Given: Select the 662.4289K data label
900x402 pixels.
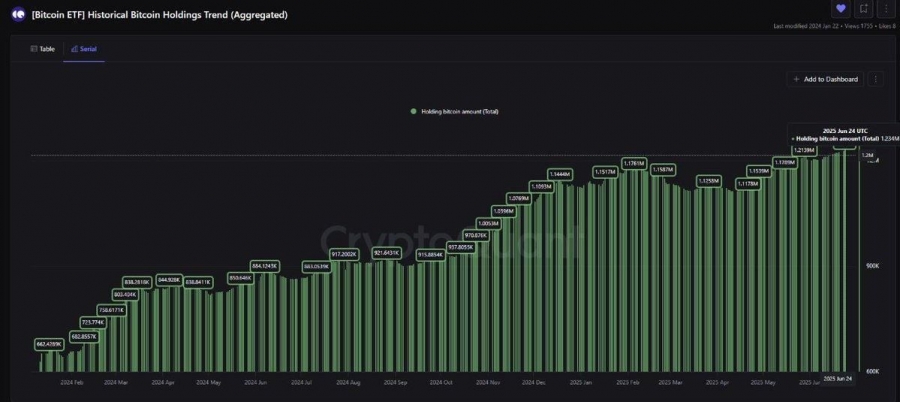Looking at the screenshot, I should [x=49, y=344].
